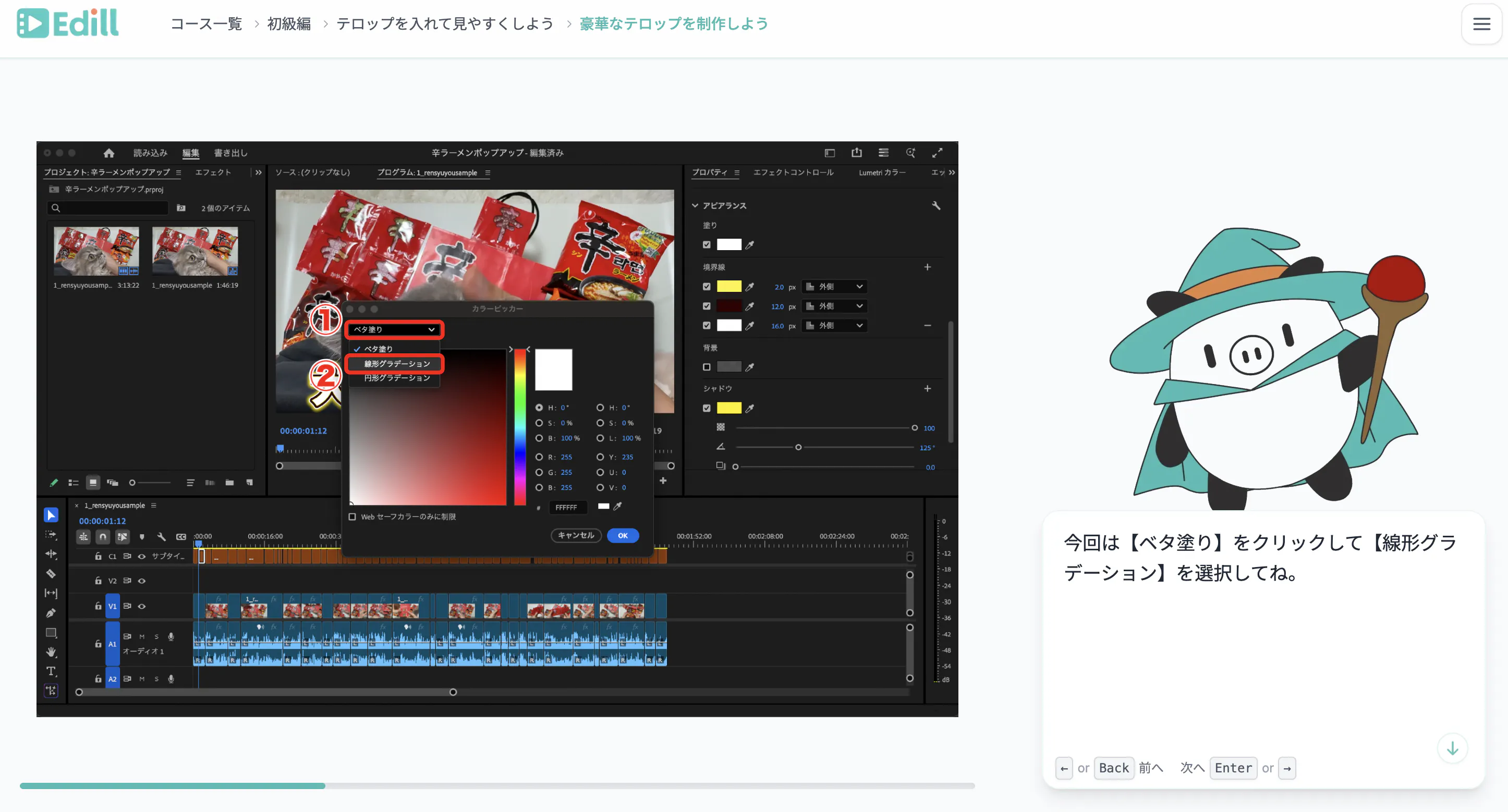Select the Type tool in Premiere toolbar

51,671
